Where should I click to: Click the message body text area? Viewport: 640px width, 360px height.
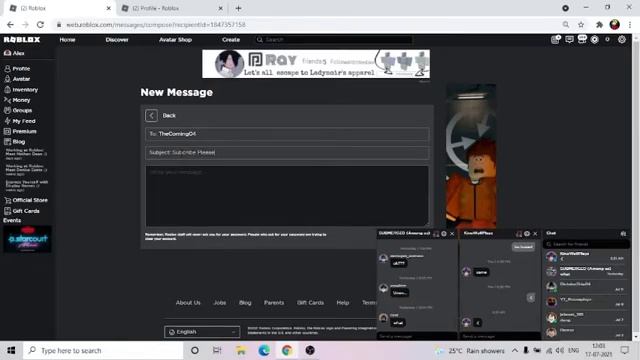coord(287,196)
